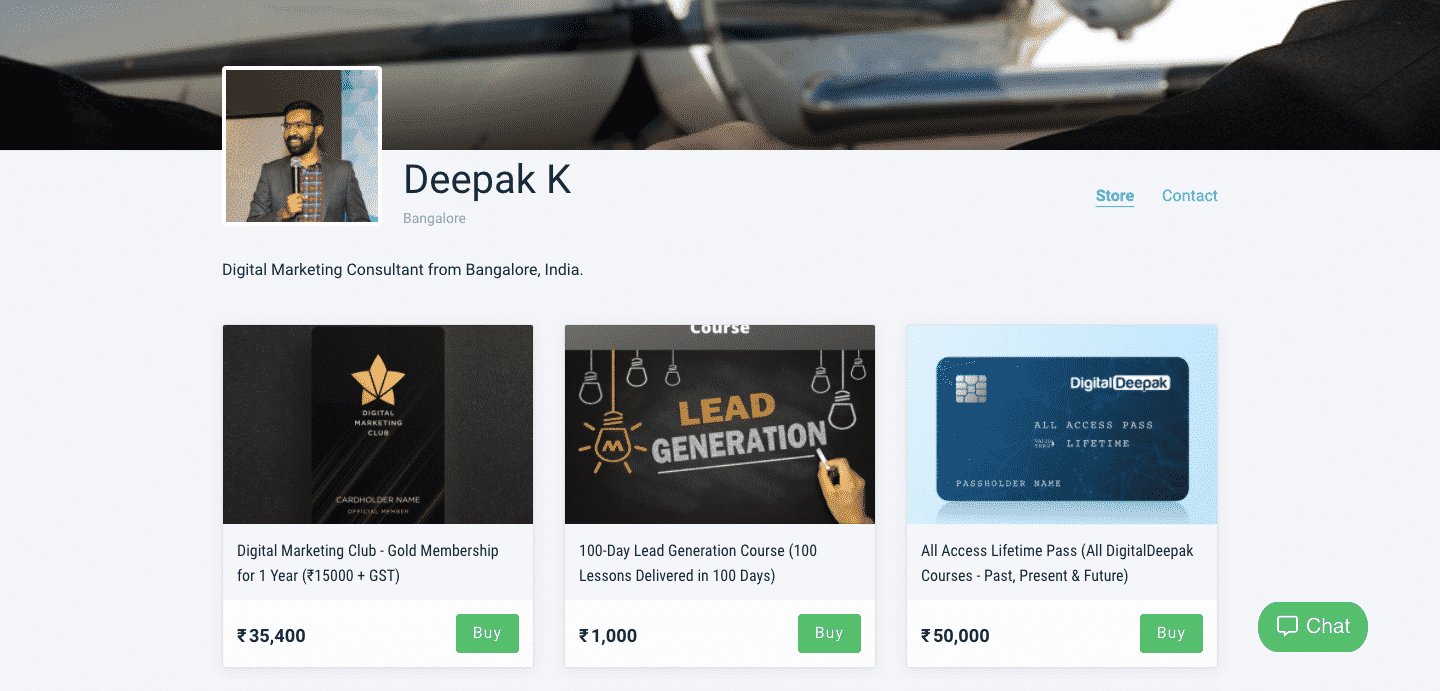Open the 100-Day Lead Generation Course title
Viewport: 1440px width, 691px height.
[697, 563]
